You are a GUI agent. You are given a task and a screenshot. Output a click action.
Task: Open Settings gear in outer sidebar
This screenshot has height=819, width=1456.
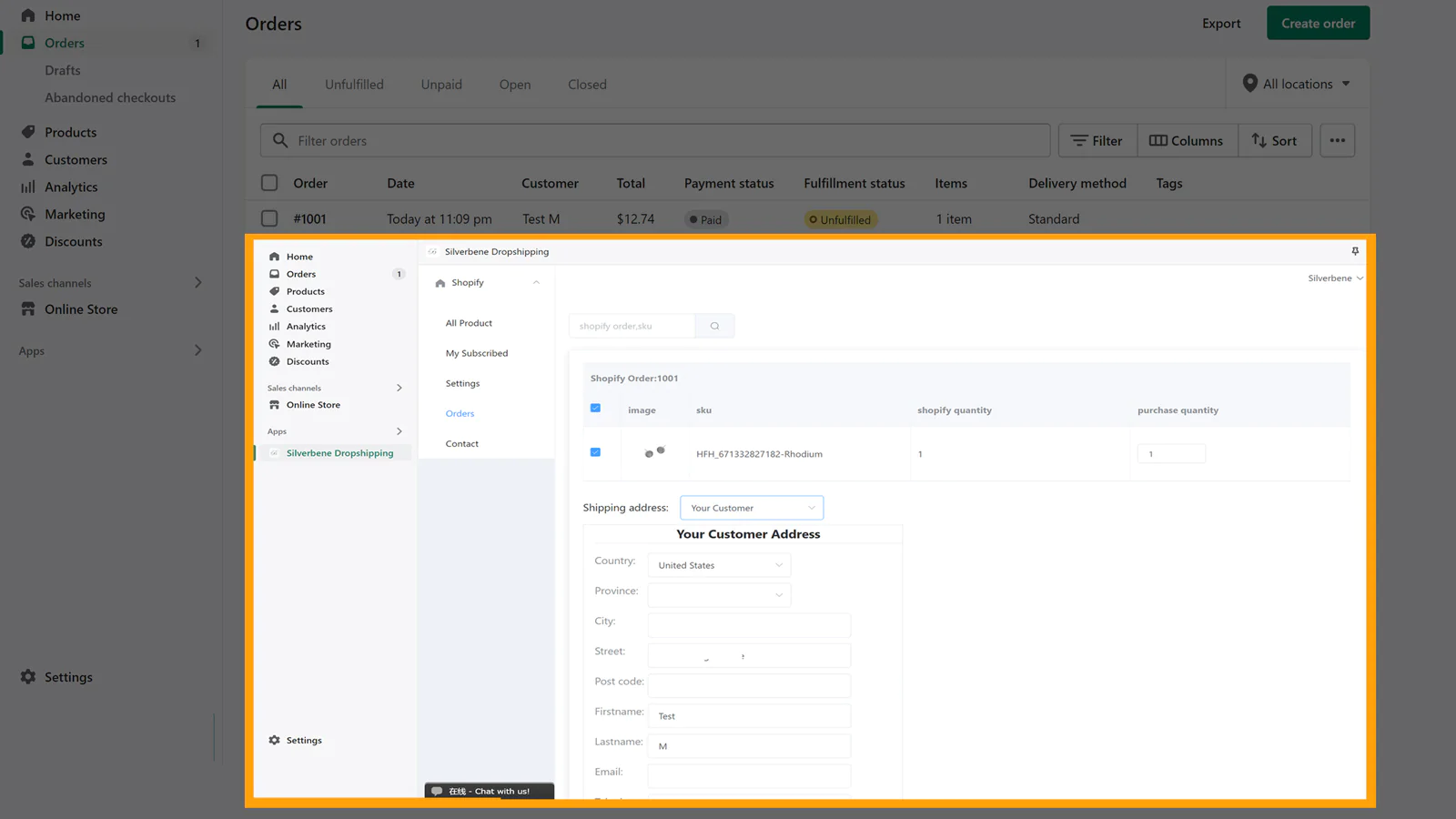tap(28, 677)
